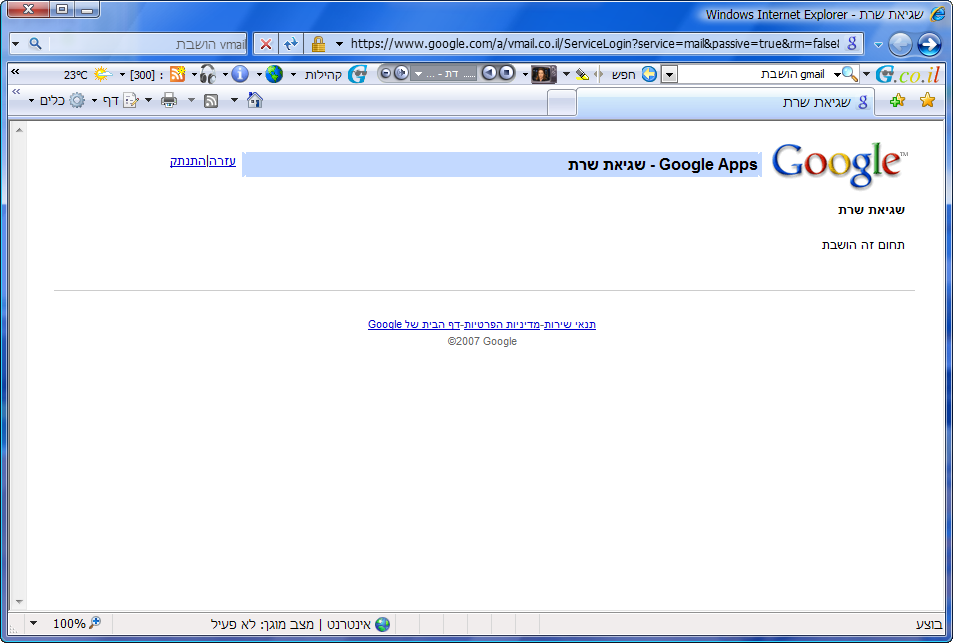
Task: Click the Home house icon
Action: click(255, 100)
